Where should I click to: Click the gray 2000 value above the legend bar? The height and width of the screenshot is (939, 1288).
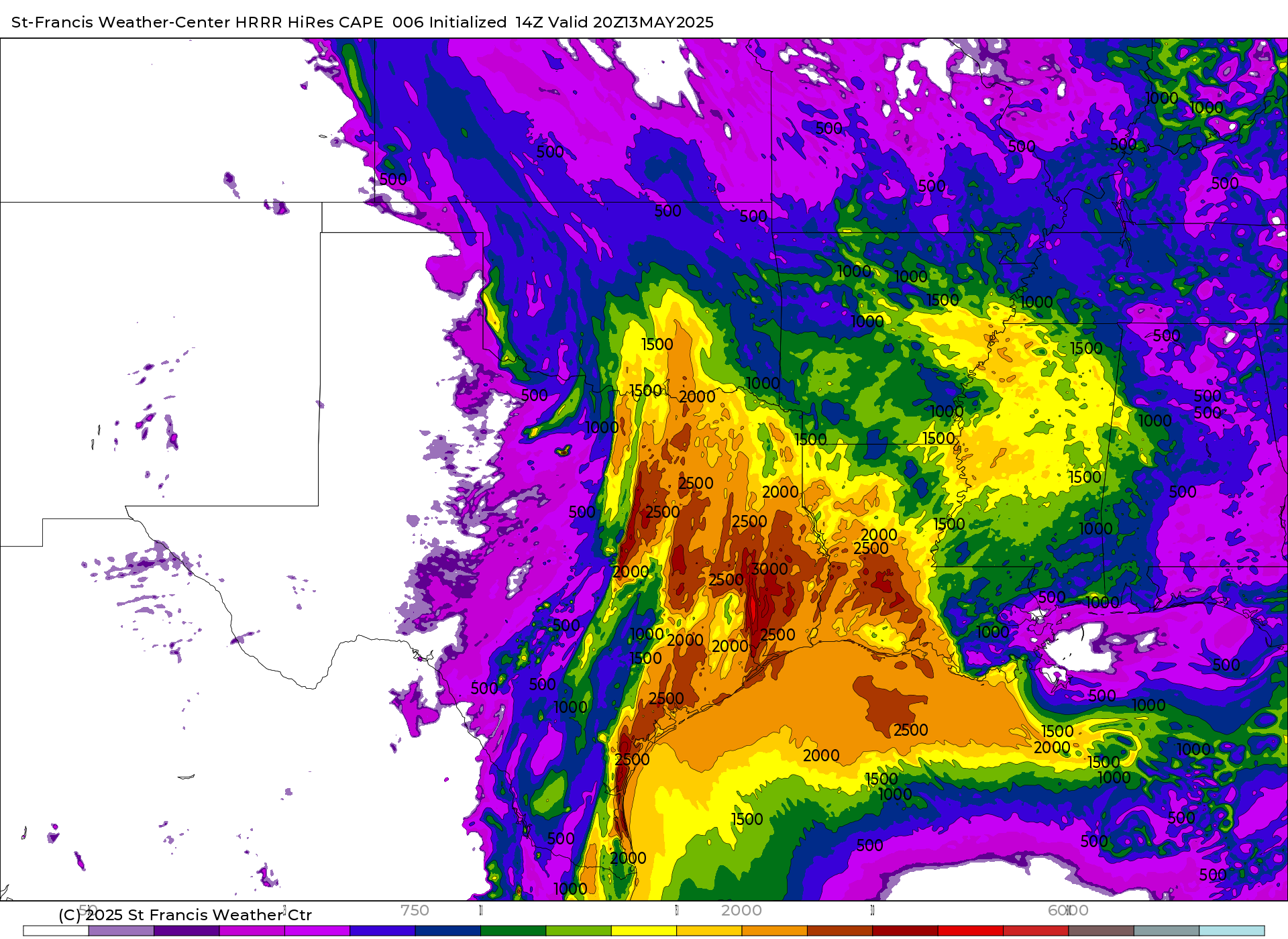tap(741, 910)
